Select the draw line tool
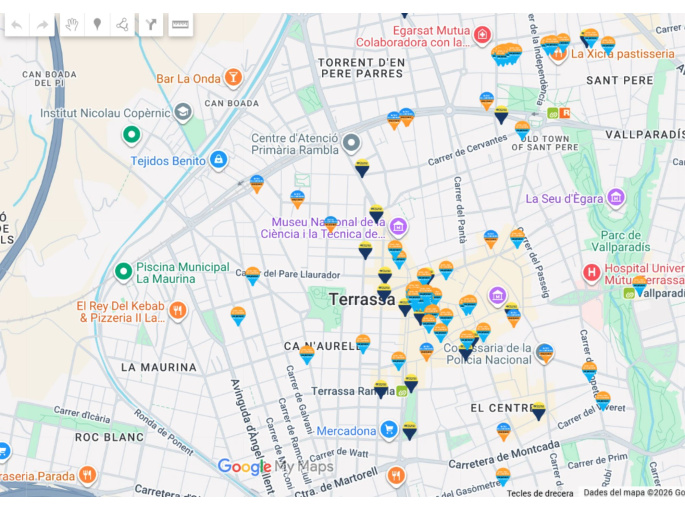This screenshot has width=685, height=510. (x=122, y=25)
